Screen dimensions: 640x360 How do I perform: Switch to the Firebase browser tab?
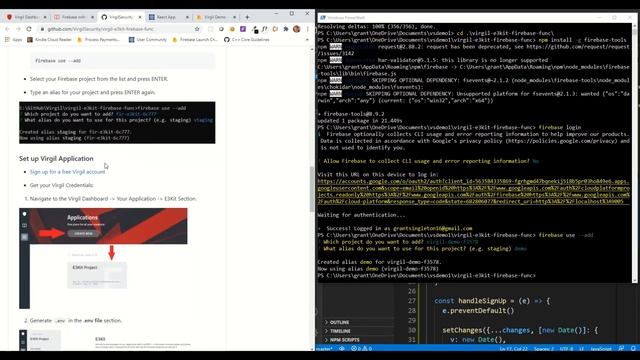[x=74, y=17]
